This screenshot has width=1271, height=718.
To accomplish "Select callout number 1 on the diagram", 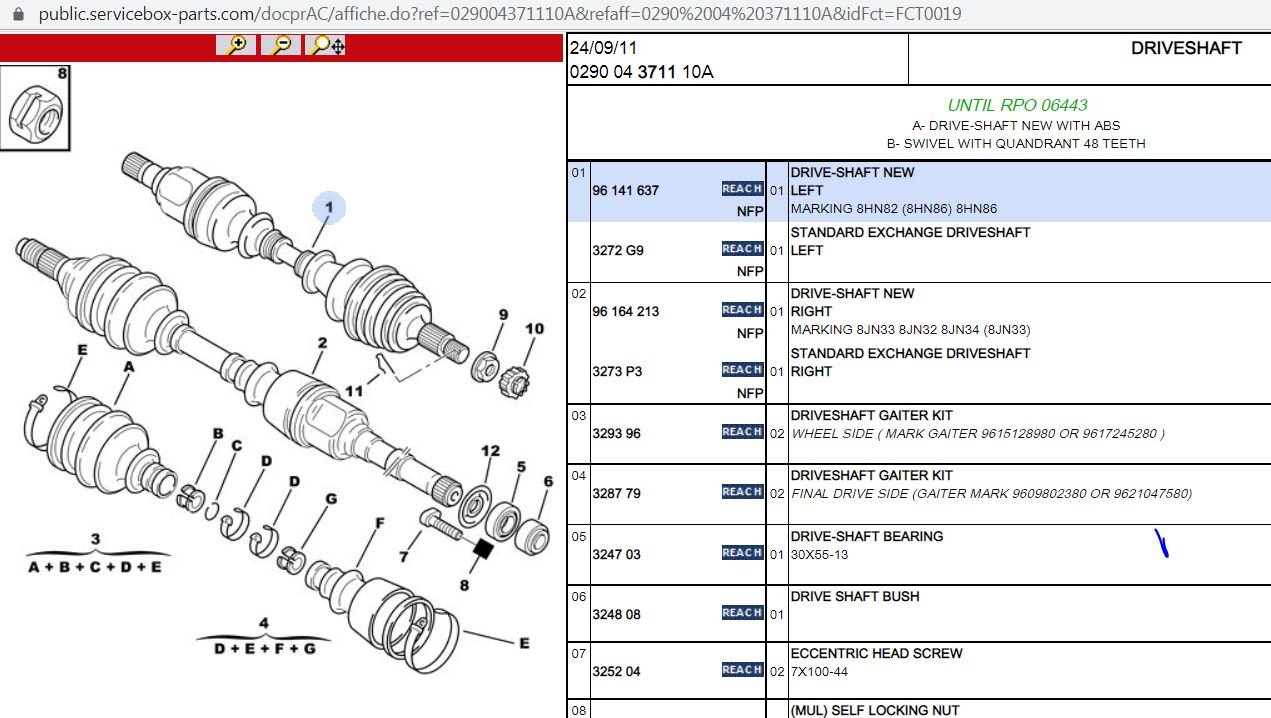I will [328, 209].
